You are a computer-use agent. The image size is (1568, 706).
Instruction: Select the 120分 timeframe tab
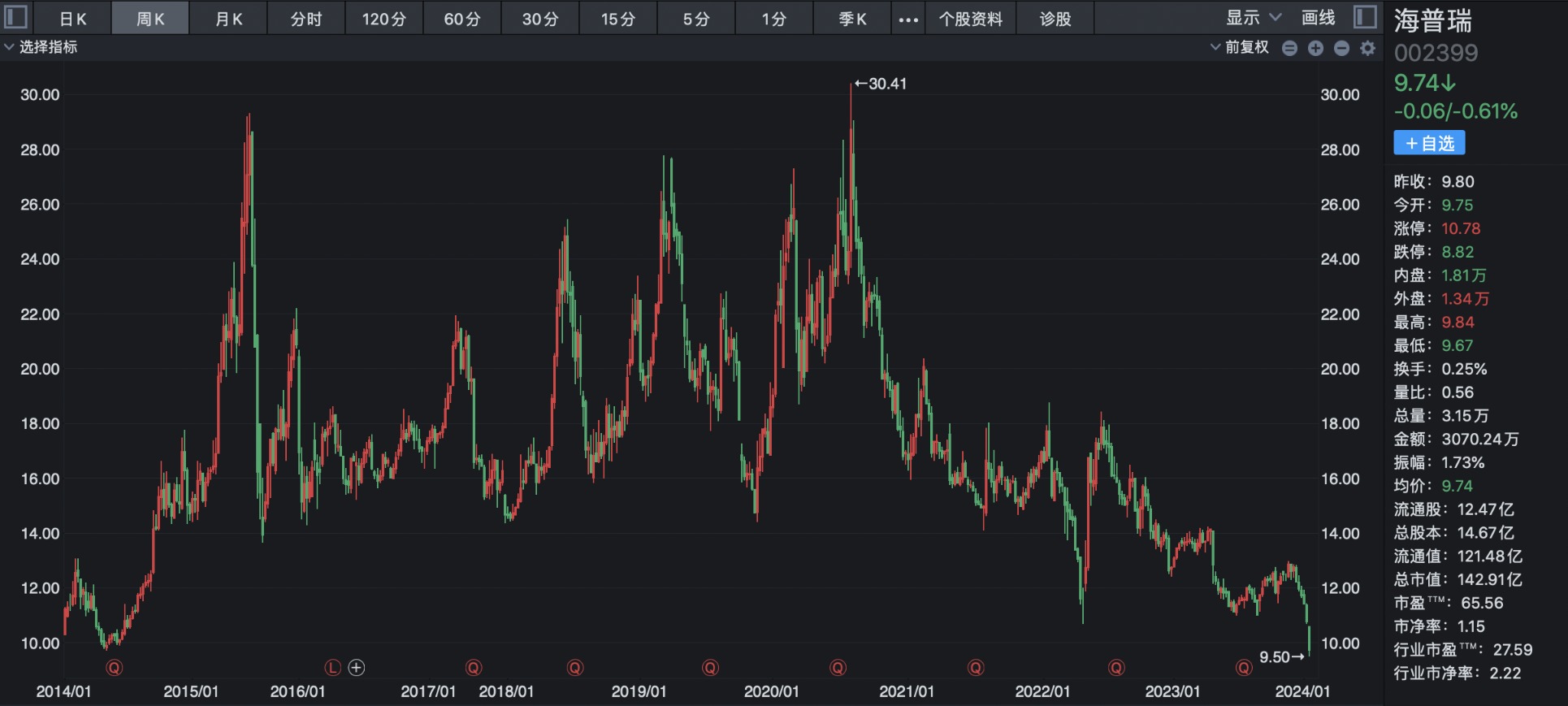(x=384, y=19)
